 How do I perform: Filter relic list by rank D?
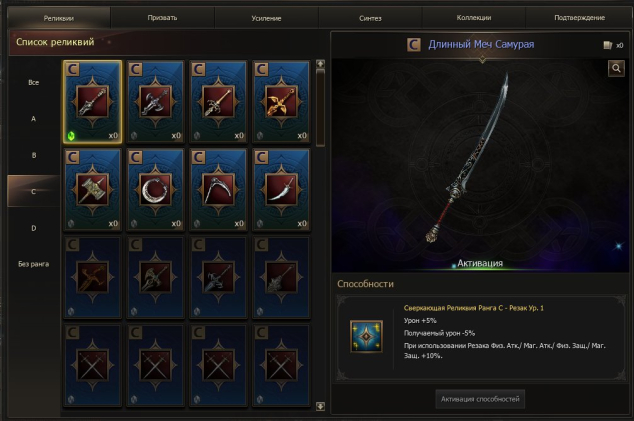click(x=34, y=228)
